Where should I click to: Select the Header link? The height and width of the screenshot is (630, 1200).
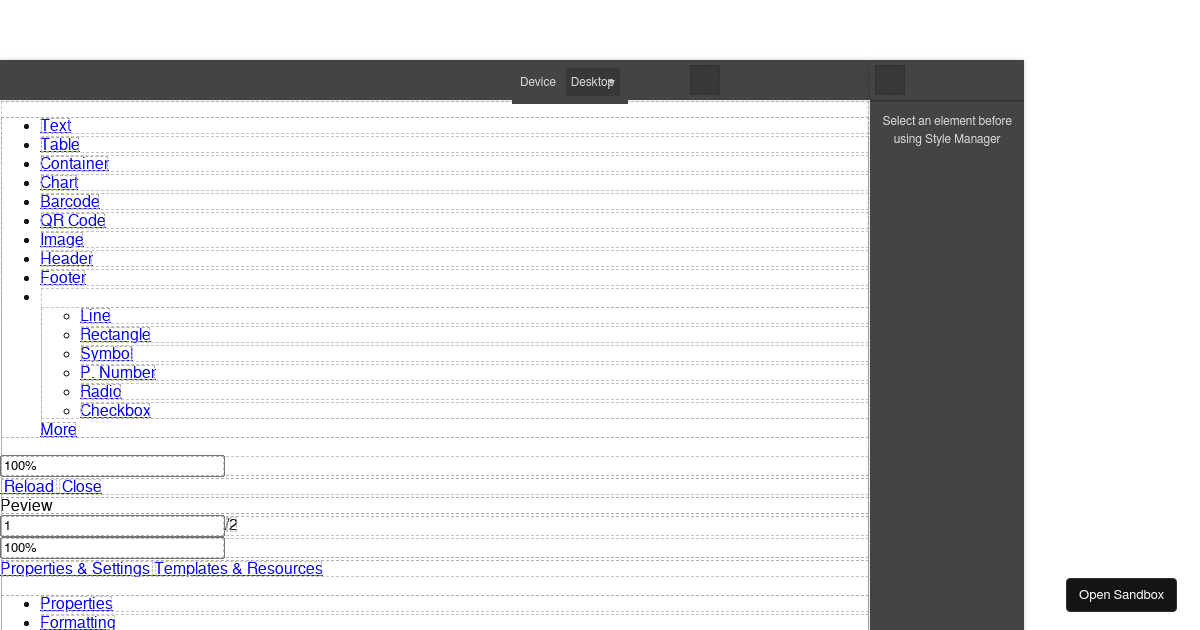pyautogui.click(x=66, y=259)
